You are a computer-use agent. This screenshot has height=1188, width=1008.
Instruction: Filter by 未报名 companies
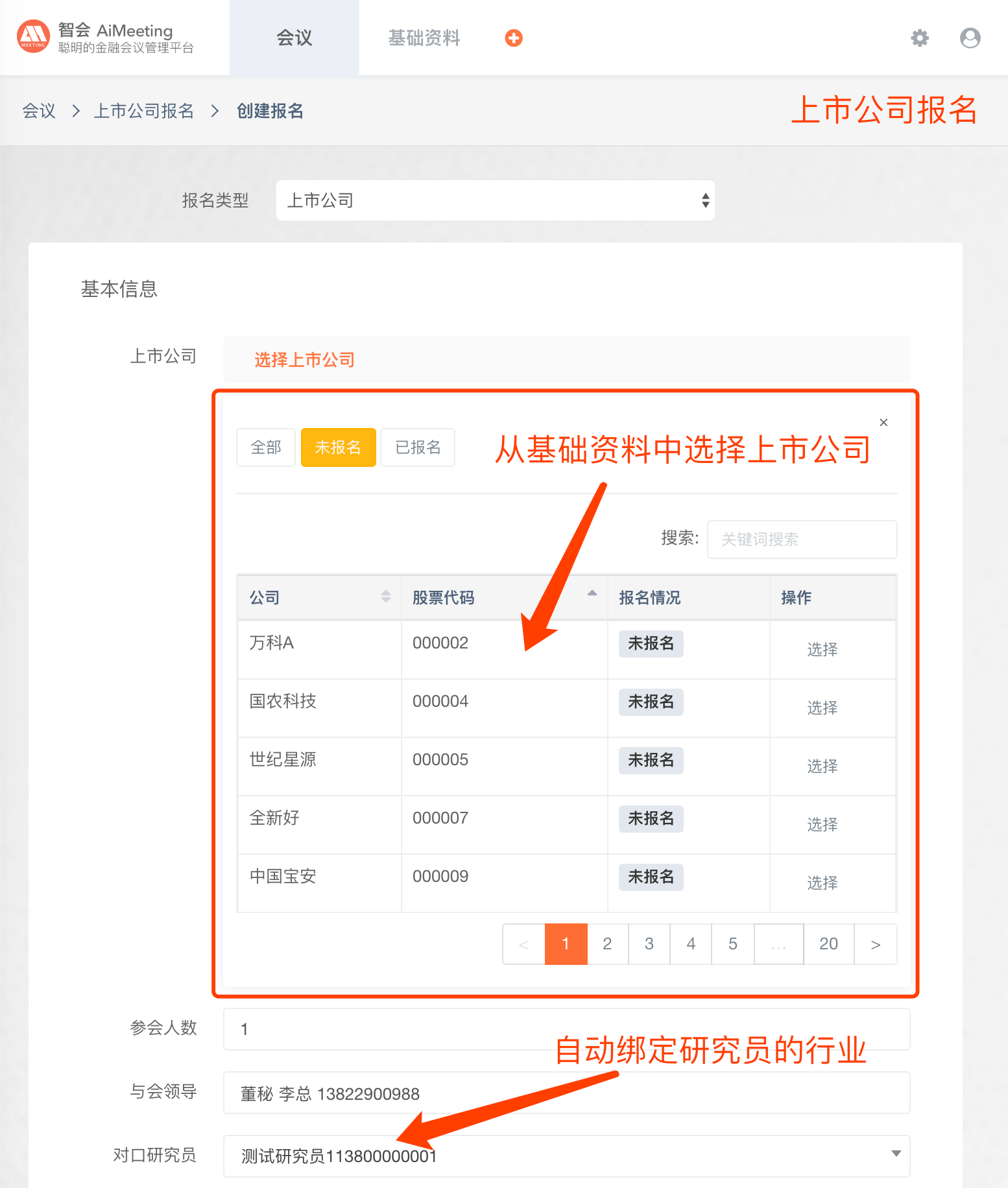click(338, 447)
